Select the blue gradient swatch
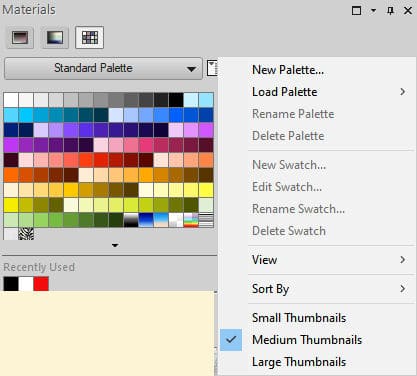 point(146,220)
